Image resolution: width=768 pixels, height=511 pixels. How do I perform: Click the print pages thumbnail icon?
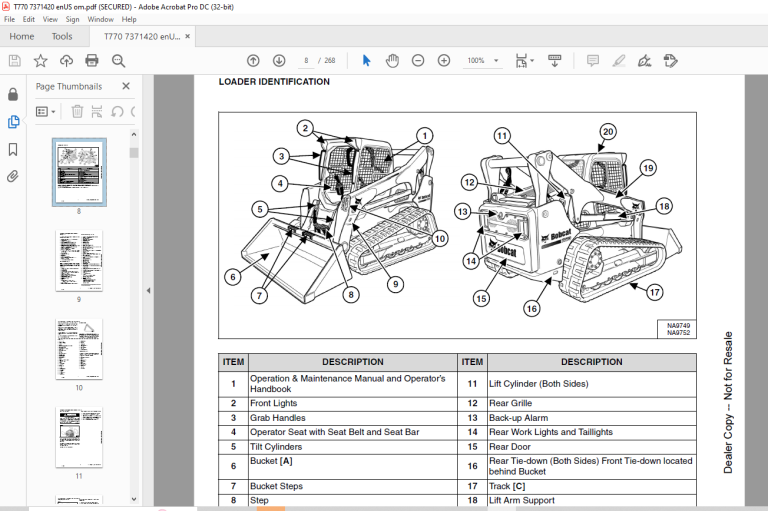point(97,112)
